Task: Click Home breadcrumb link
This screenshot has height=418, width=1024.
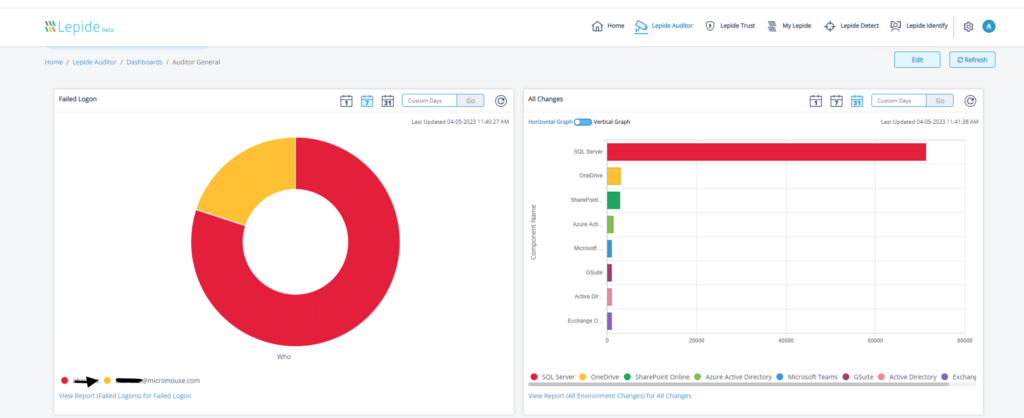Action: click(54, 62)
